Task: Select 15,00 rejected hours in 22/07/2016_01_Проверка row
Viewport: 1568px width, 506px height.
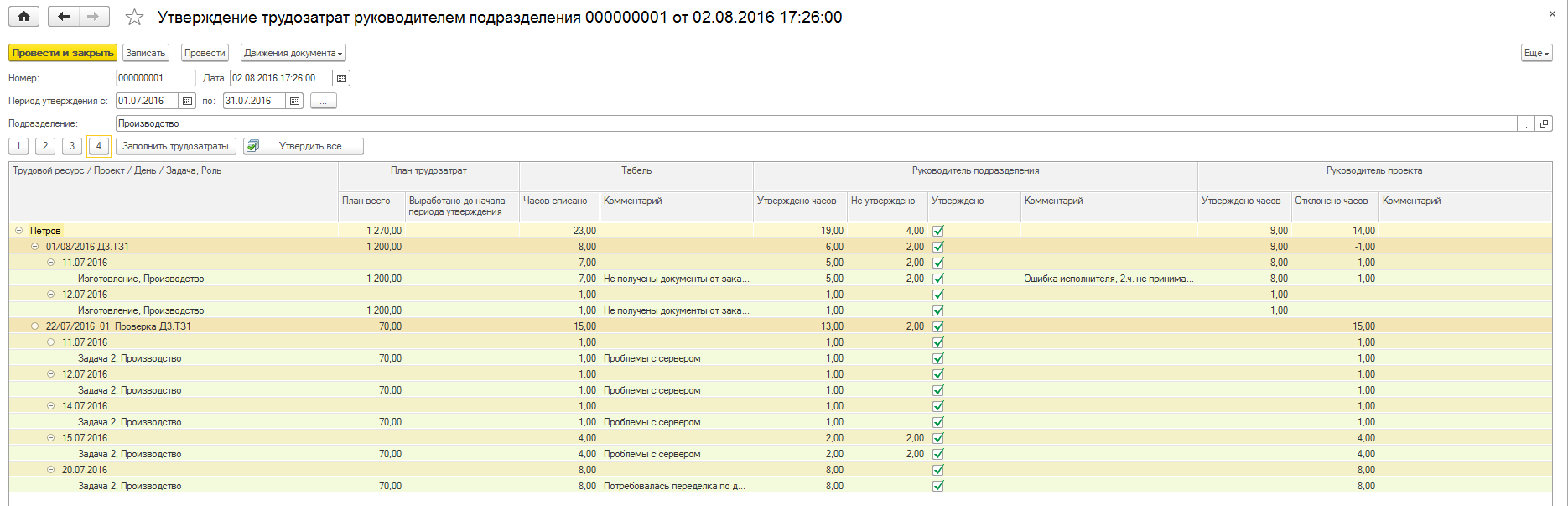Action: coord(1335,326)
